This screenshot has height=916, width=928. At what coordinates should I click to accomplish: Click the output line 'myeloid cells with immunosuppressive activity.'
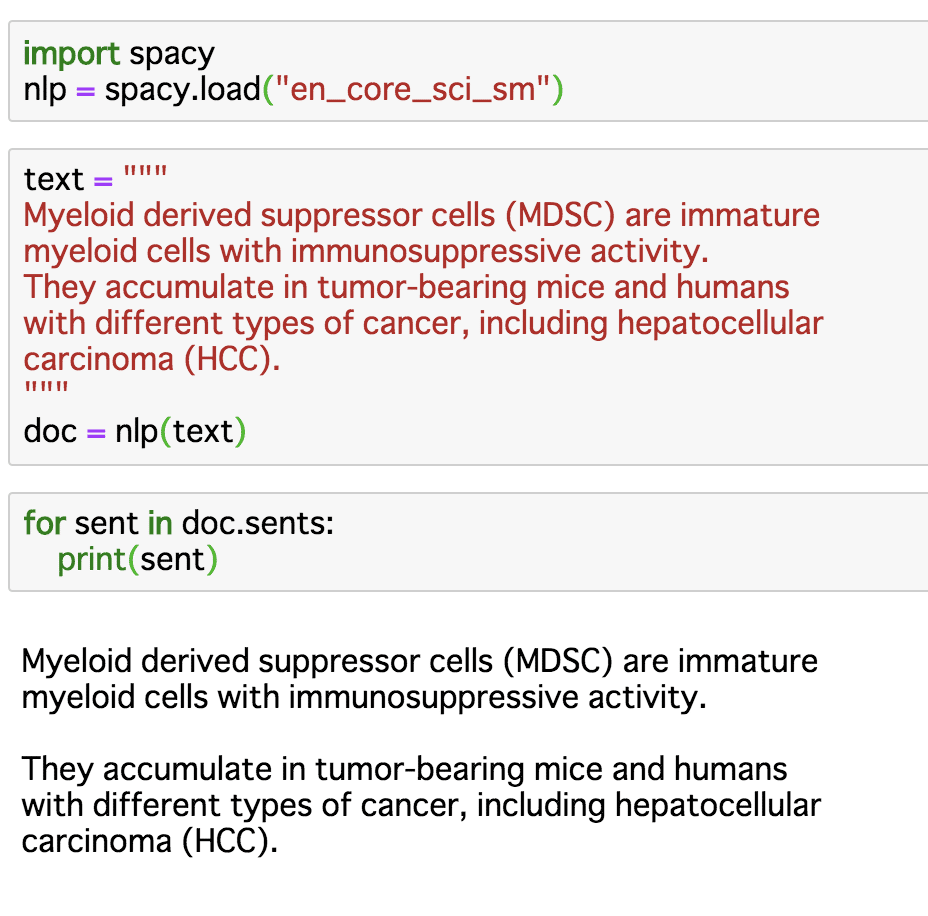coord(364,697)
